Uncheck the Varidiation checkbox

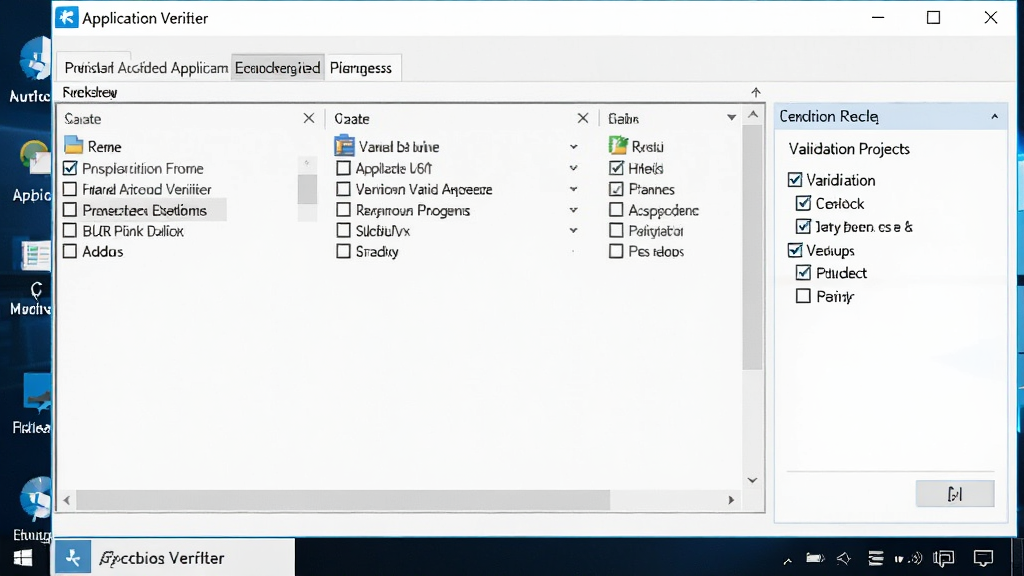795,180
